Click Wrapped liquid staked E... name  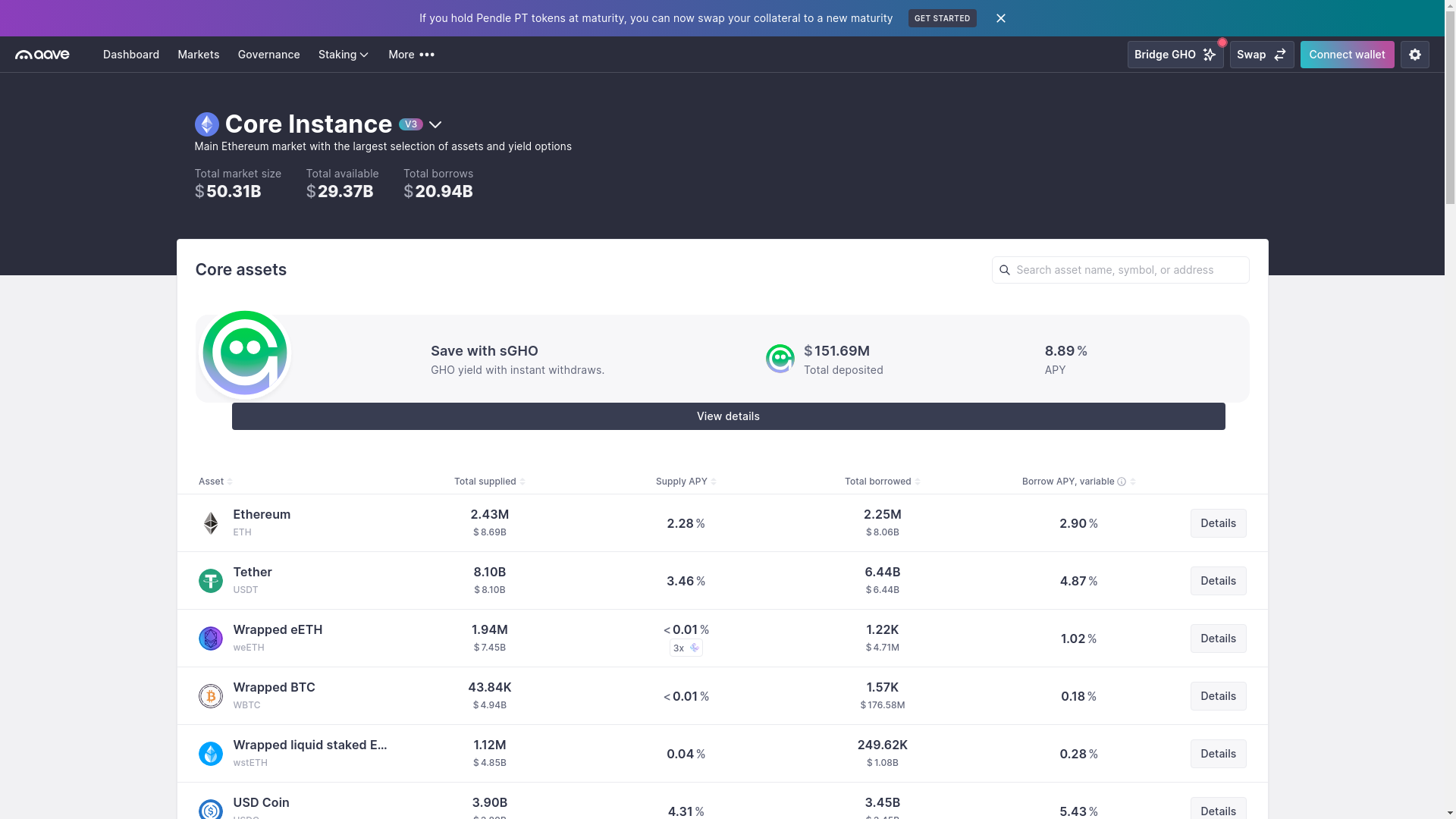[310, 745]
